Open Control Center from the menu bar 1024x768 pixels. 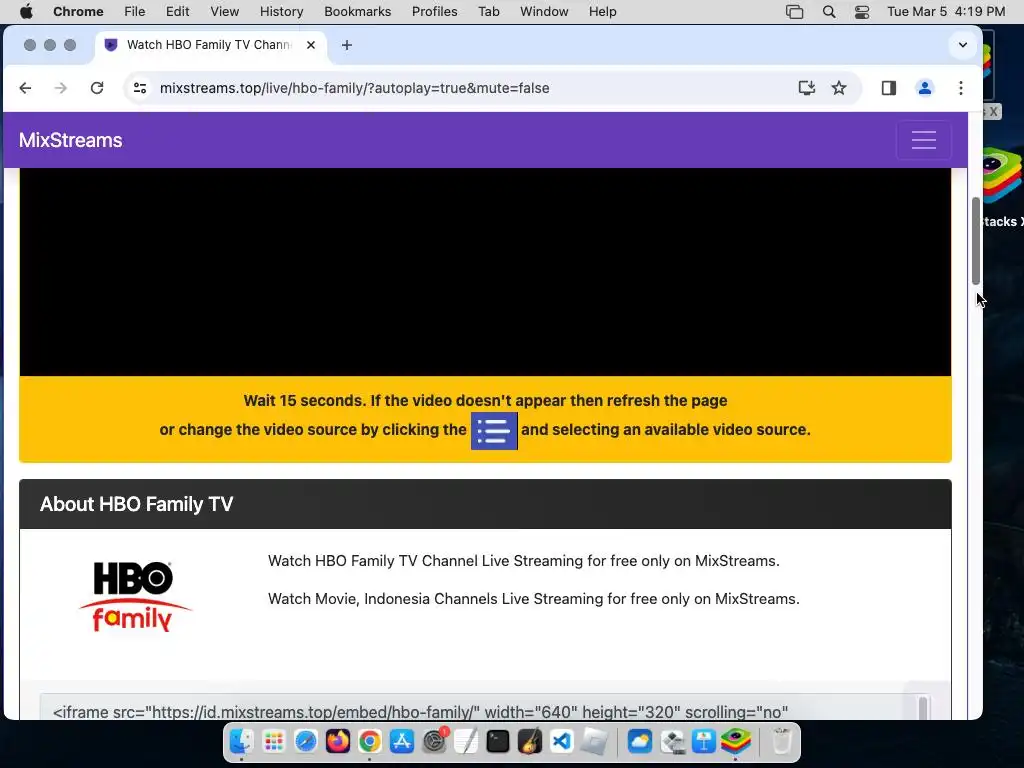[862, 12]
